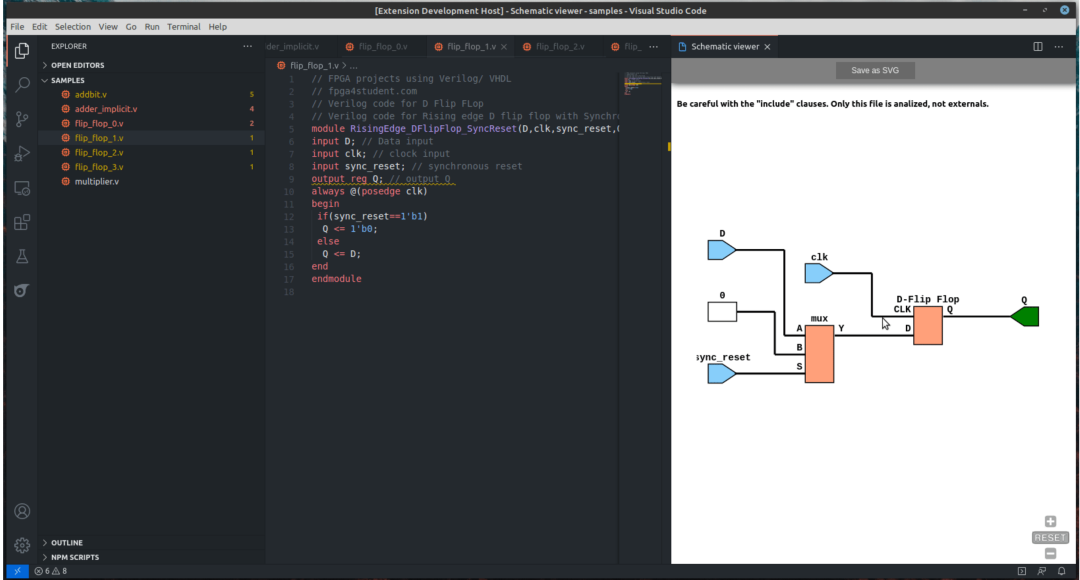
Task: Open the Terminal menu
Action: [x=183, y=27]
